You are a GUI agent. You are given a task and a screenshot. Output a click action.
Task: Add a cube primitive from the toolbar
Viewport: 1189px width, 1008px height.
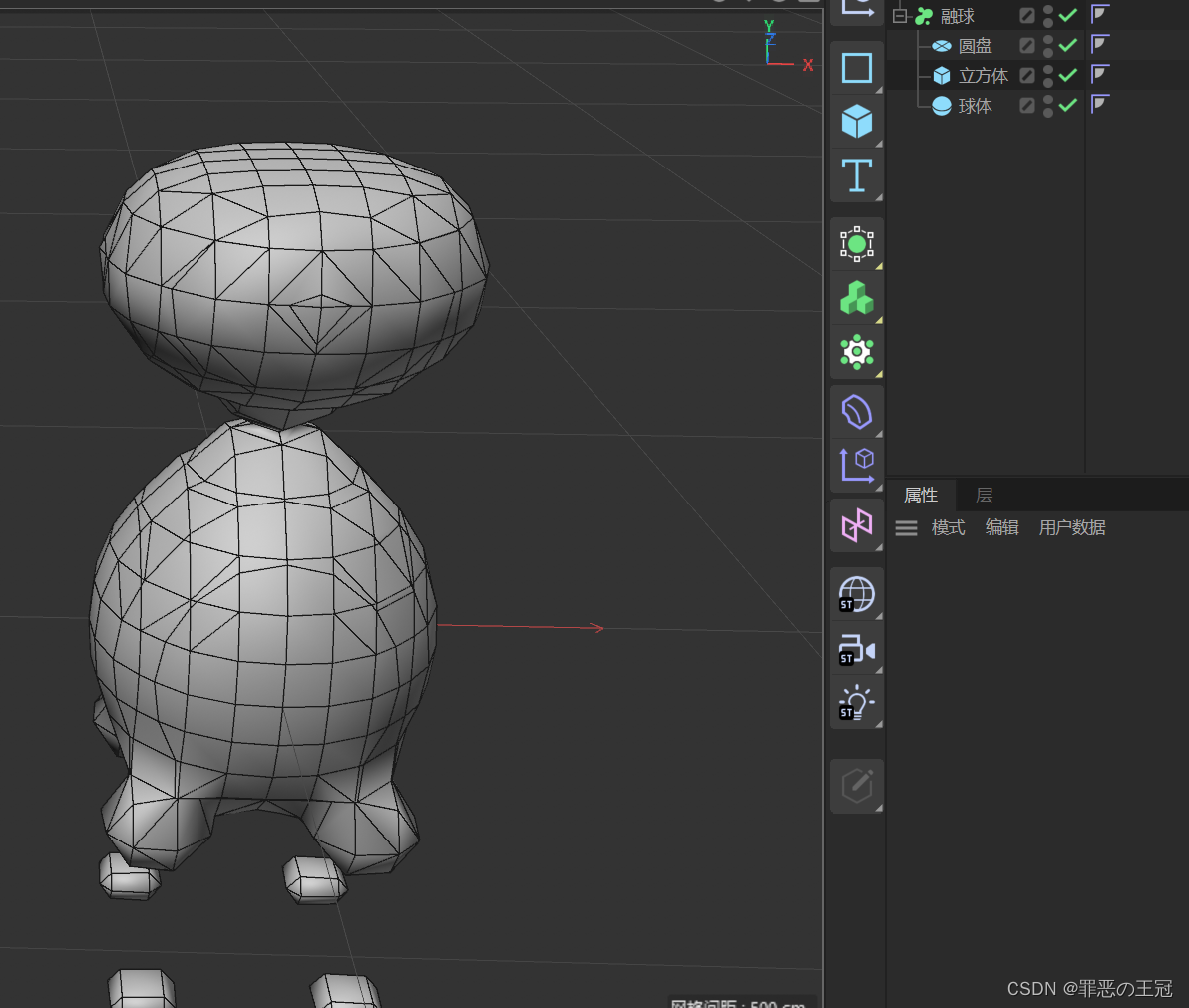pyautogui.click(x=857, y=122)
